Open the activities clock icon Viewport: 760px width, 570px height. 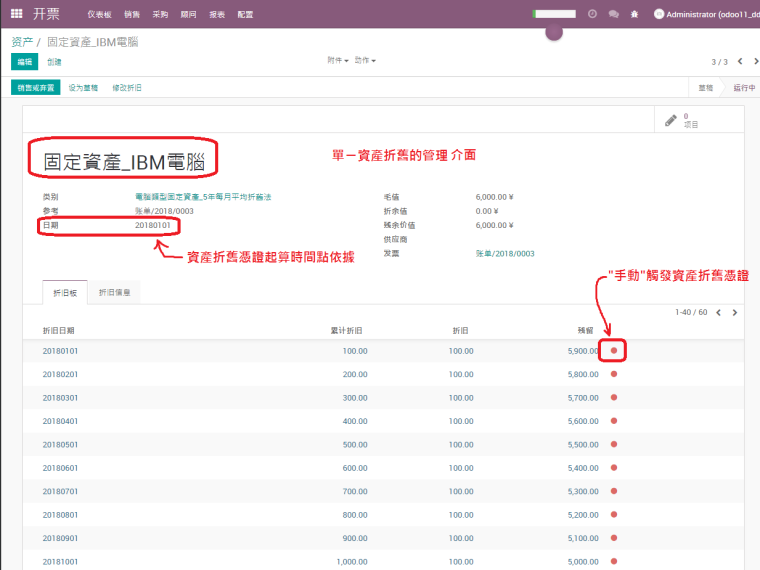pyautogui.click(x=592, y=14)
